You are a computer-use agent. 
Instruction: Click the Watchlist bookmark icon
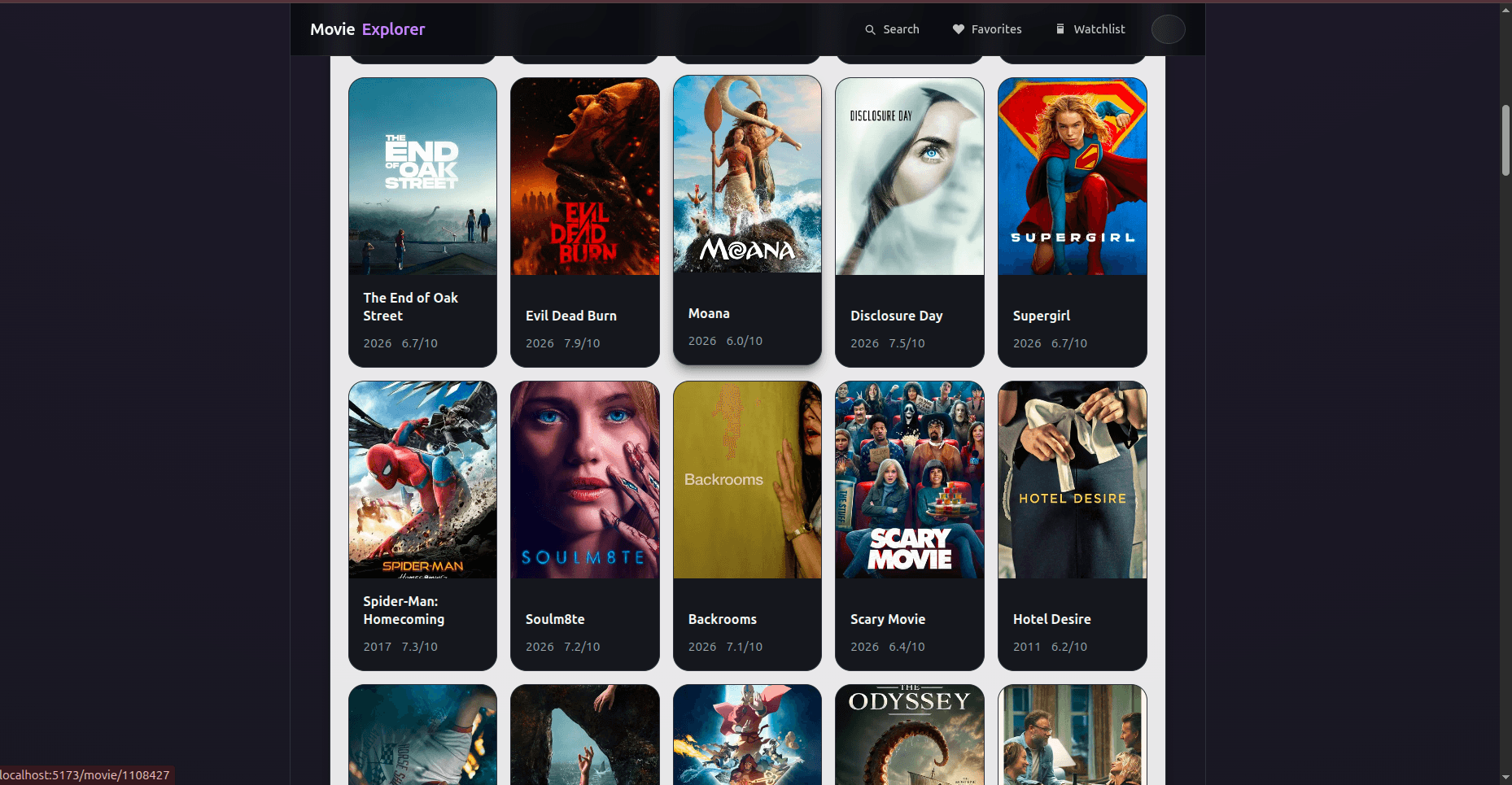click(1060, 29)
